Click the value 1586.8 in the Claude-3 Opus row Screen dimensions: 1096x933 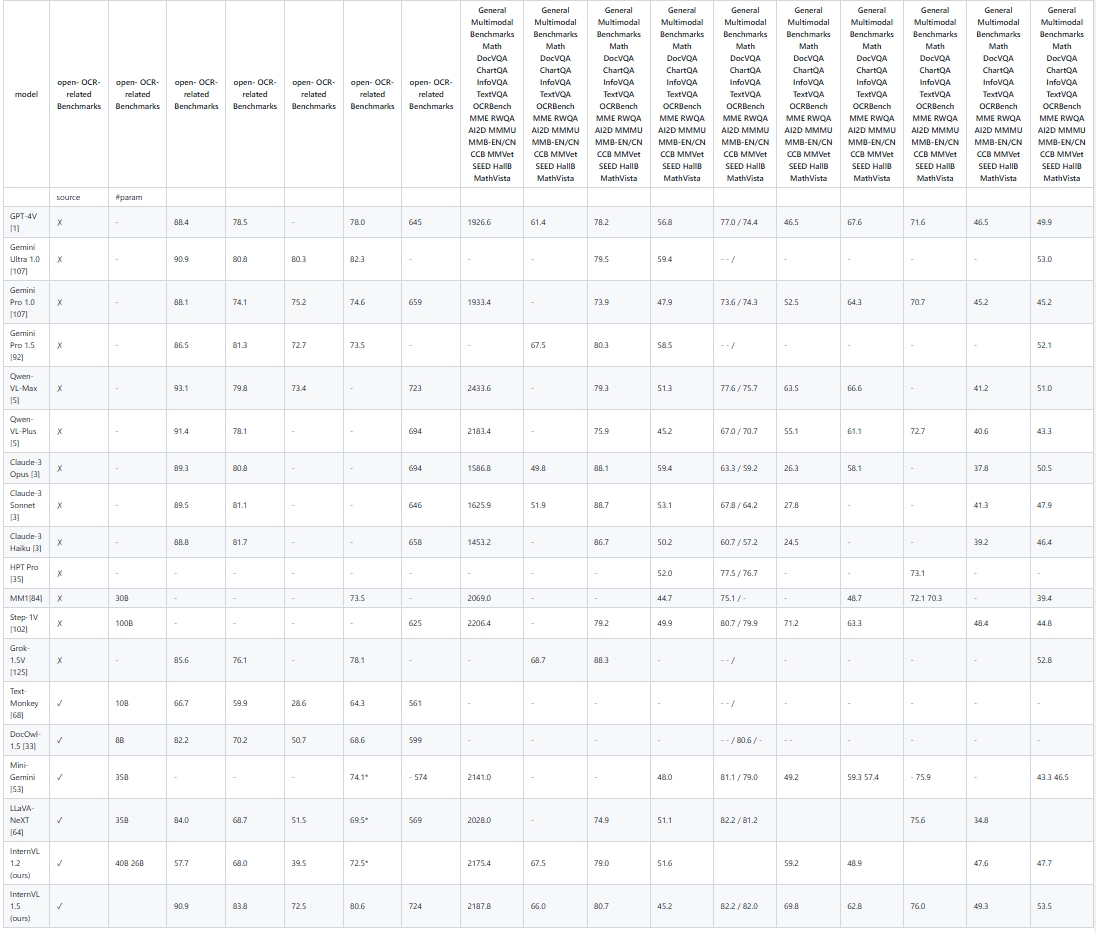pos(480,468)
